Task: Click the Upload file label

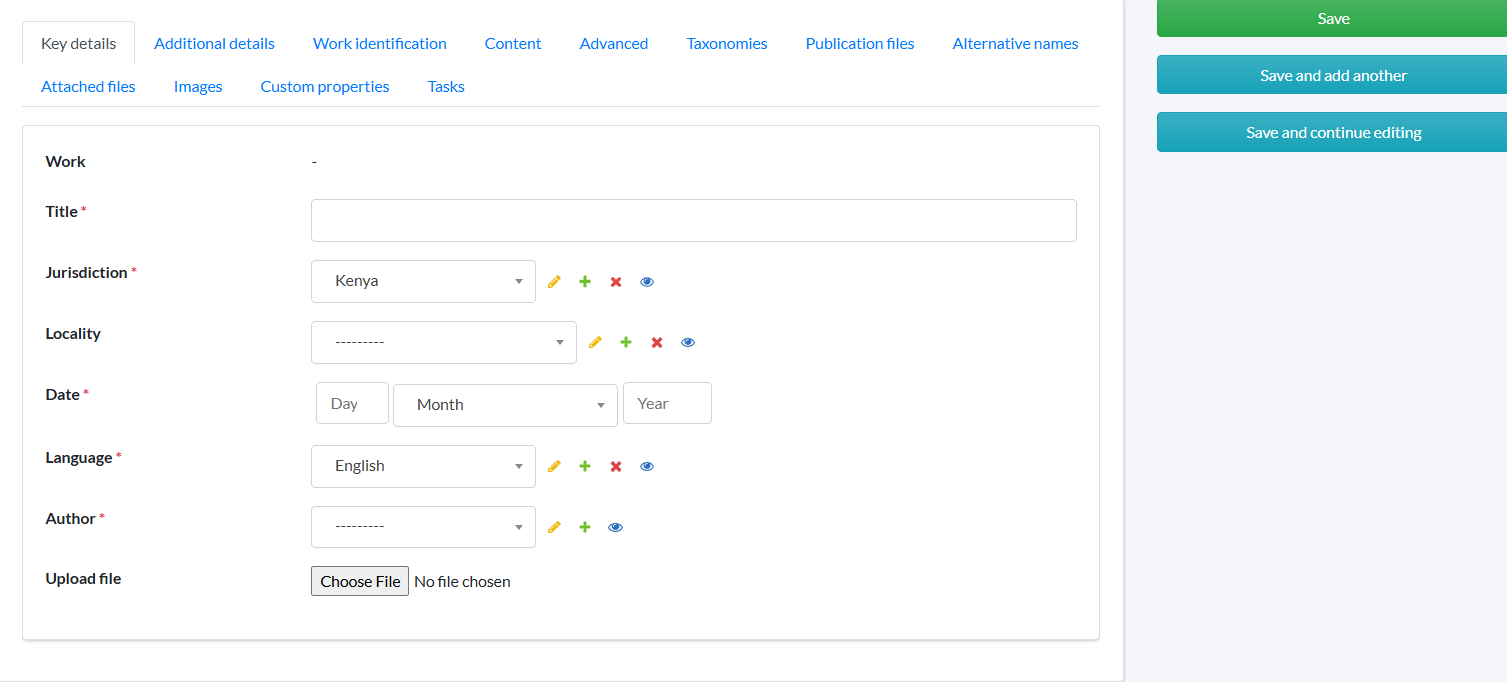Action: coord(83,578)
